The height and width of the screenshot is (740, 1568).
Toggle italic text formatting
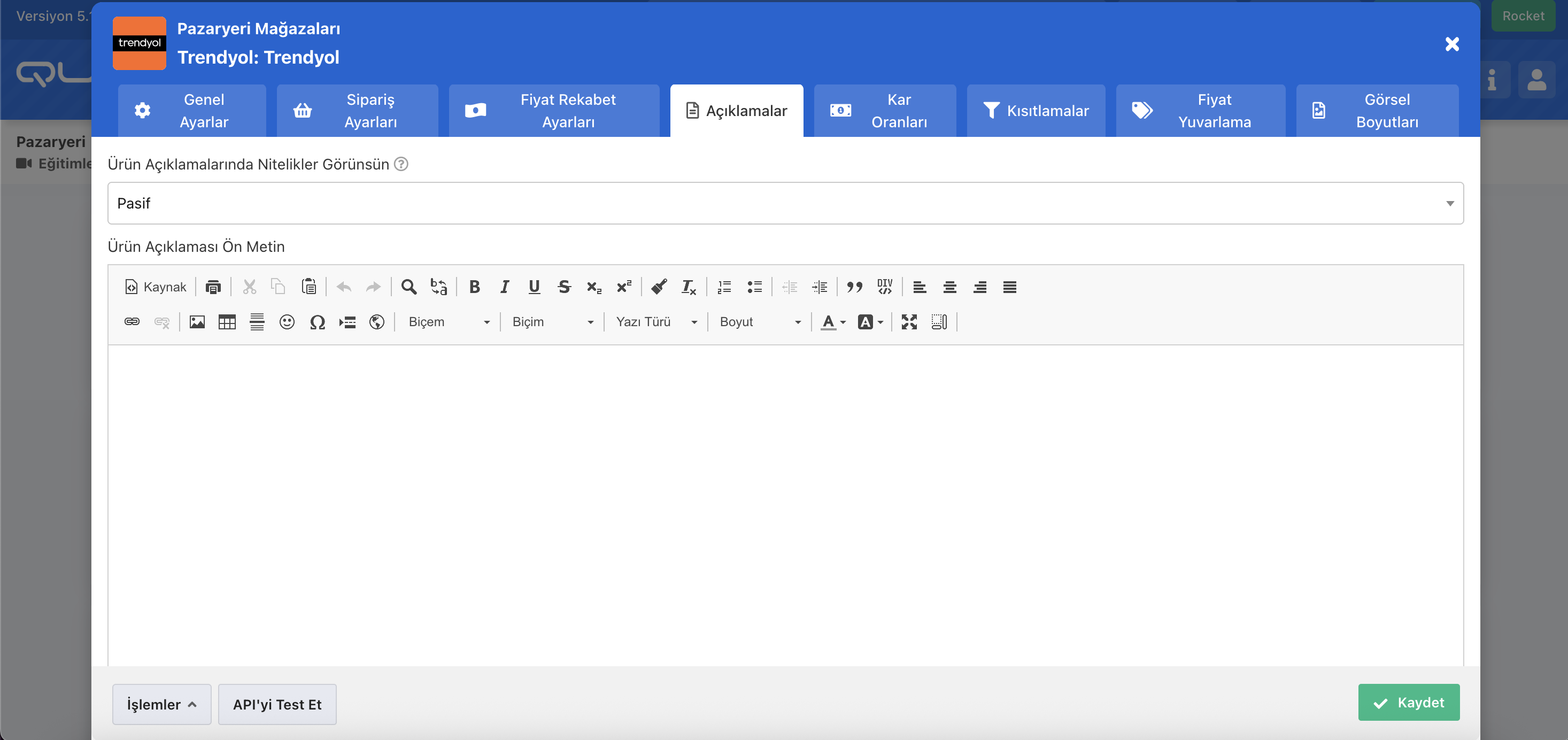click(504, 287)
